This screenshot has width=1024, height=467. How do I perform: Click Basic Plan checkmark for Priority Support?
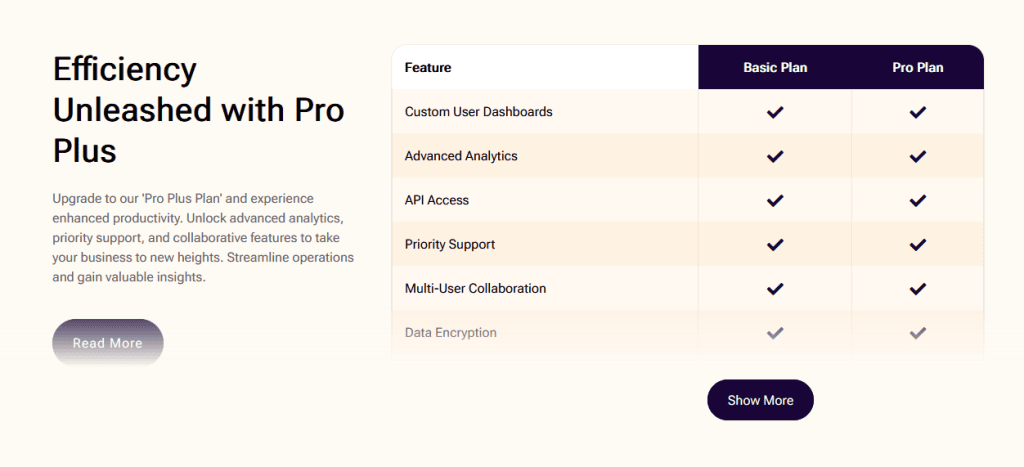coord(775,244)
